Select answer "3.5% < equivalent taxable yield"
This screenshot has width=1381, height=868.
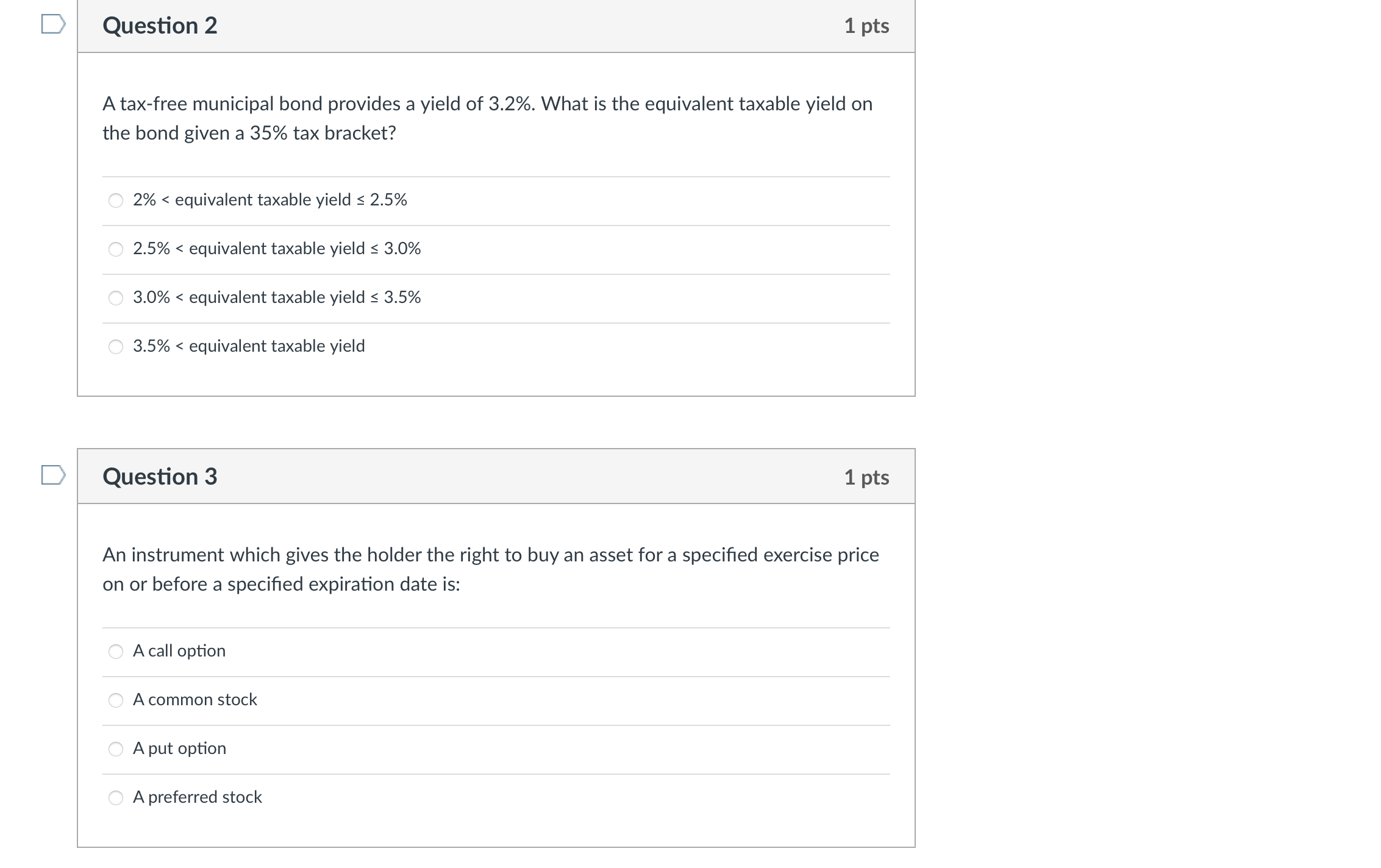click(x=116, y=346)
